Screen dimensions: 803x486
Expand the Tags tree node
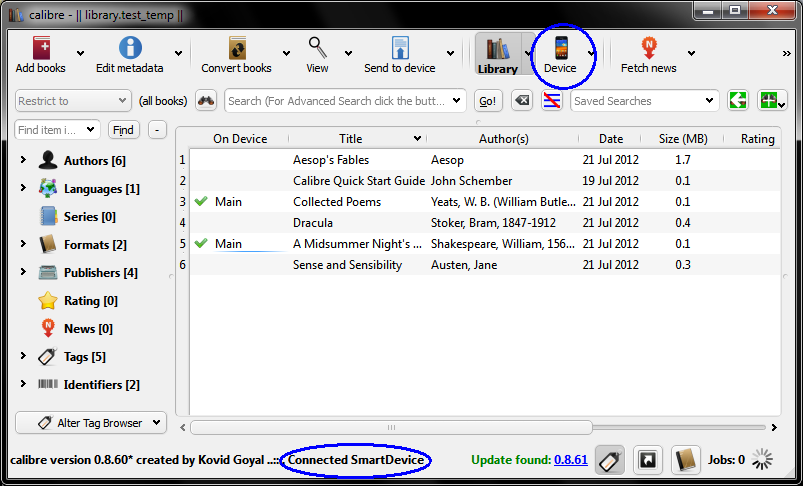[23, 356]
